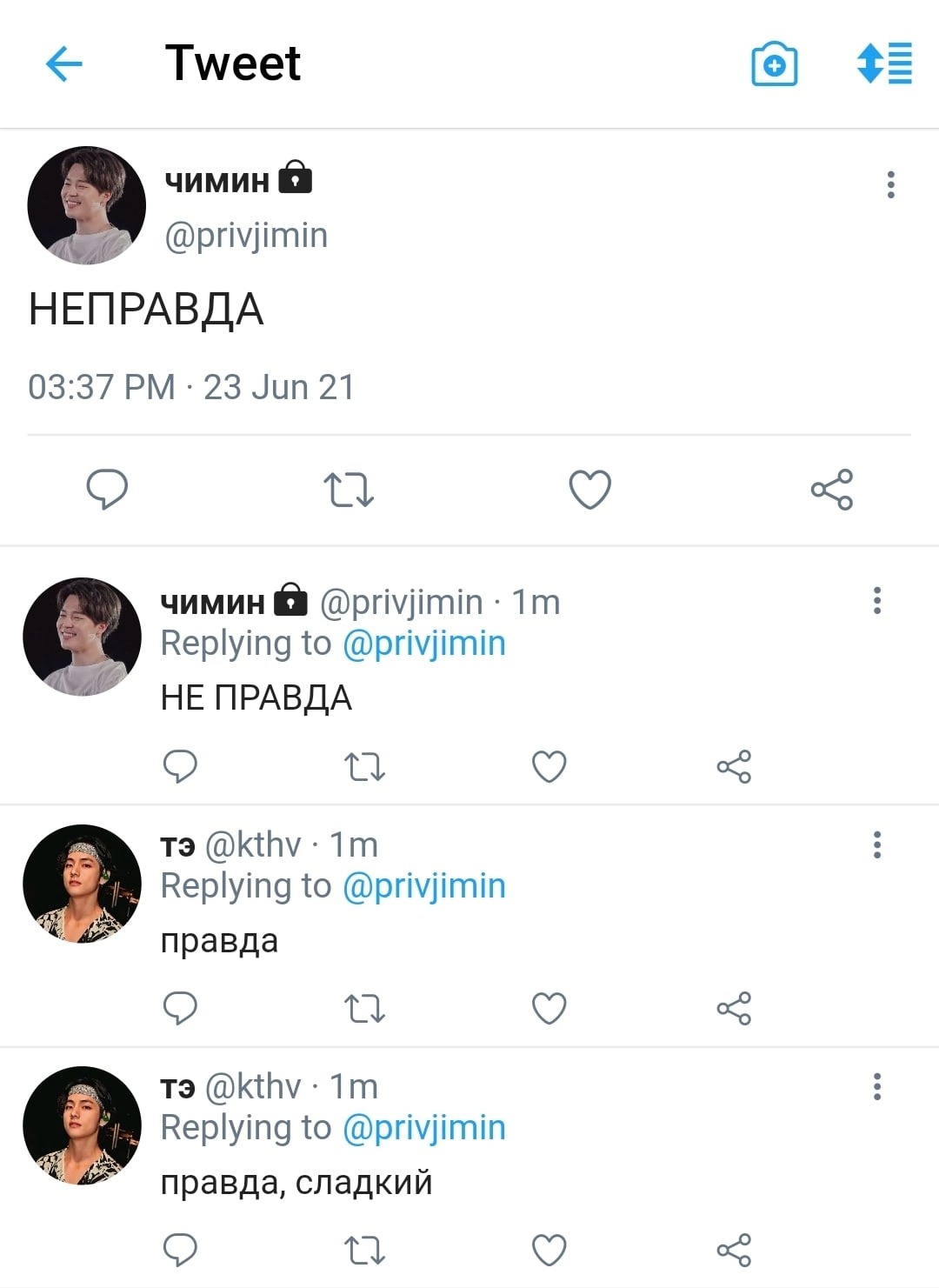
Task: Reply to the правда, сладкий tweet
Action: tap(180, 1250)
